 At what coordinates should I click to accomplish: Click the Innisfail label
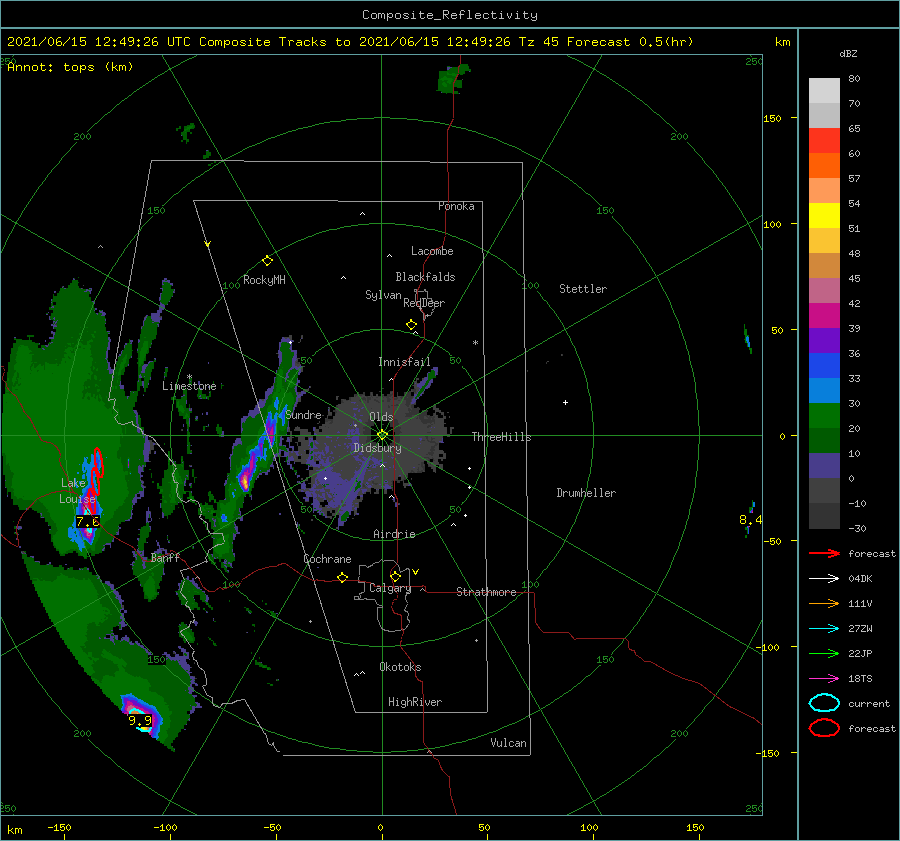pos(404,362)
